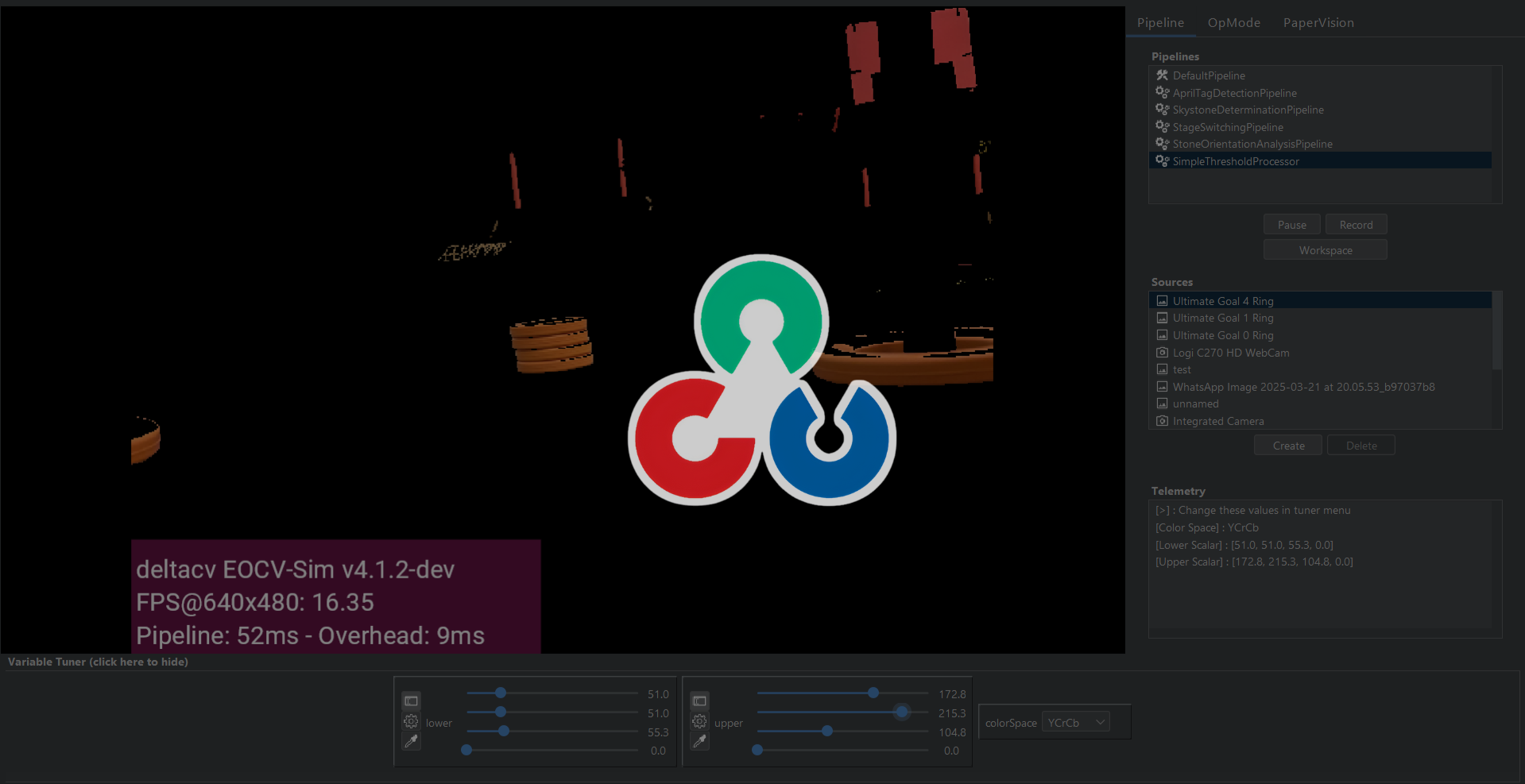The width and height of the screenshot is (1525, 784).
Task: Click the upper value field showing 172.8
Action: (x=952, y=694)
